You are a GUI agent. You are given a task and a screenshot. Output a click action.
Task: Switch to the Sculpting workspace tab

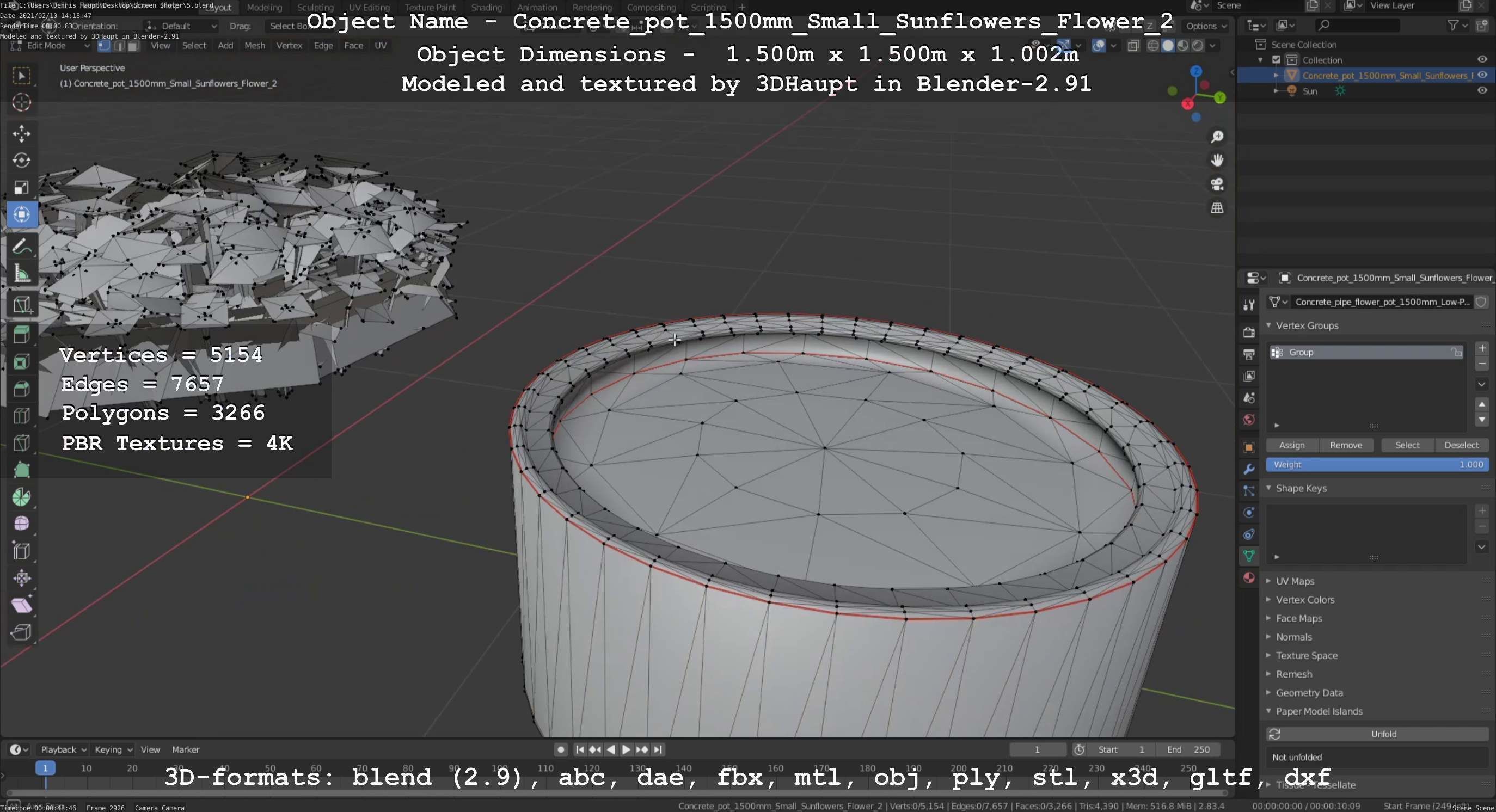click(315, 8)
